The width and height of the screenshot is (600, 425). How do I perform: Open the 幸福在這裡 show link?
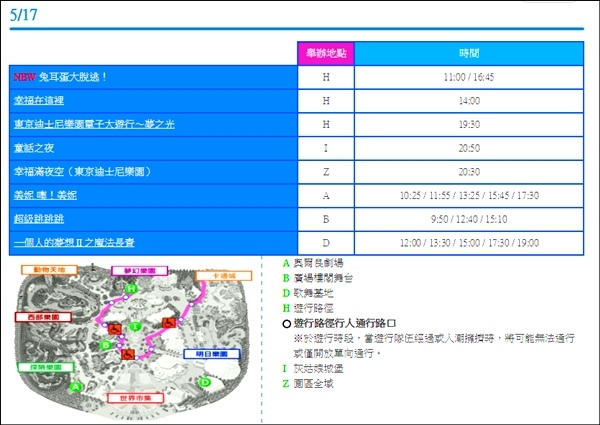click(x=39, y=101)
